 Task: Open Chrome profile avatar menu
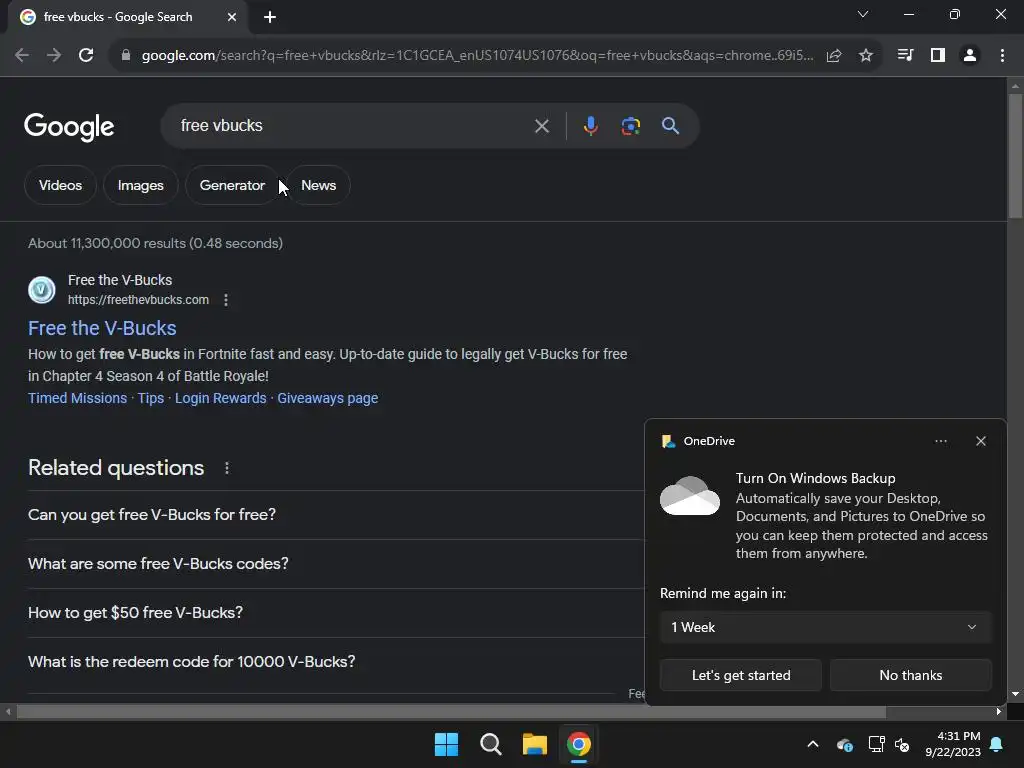click(x=970, y=56)
